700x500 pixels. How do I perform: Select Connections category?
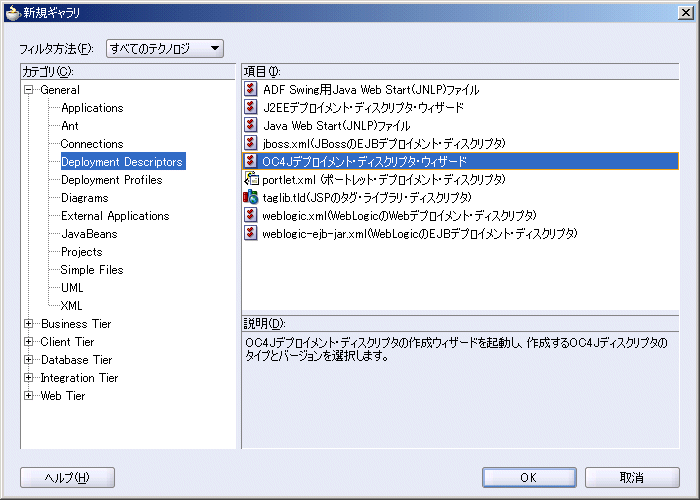92,144
